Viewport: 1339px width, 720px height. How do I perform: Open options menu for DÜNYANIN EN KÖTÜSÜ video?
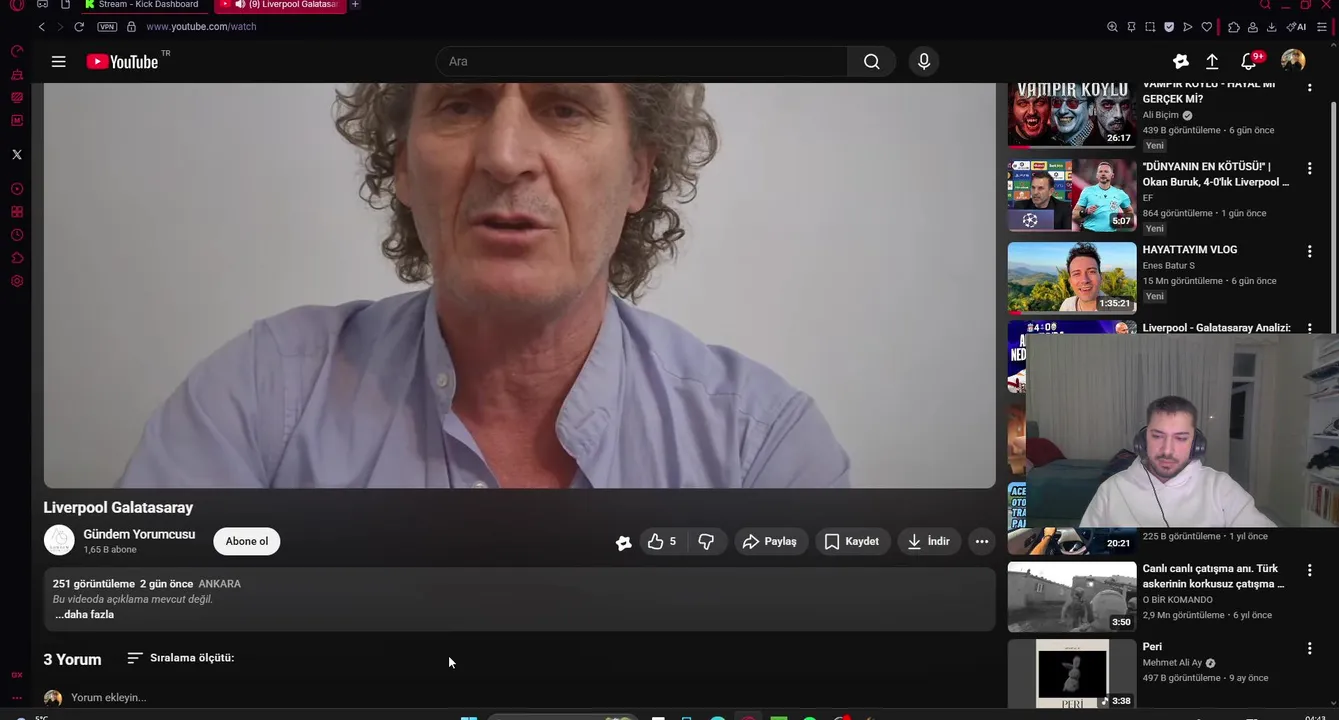click(1309, 168)
